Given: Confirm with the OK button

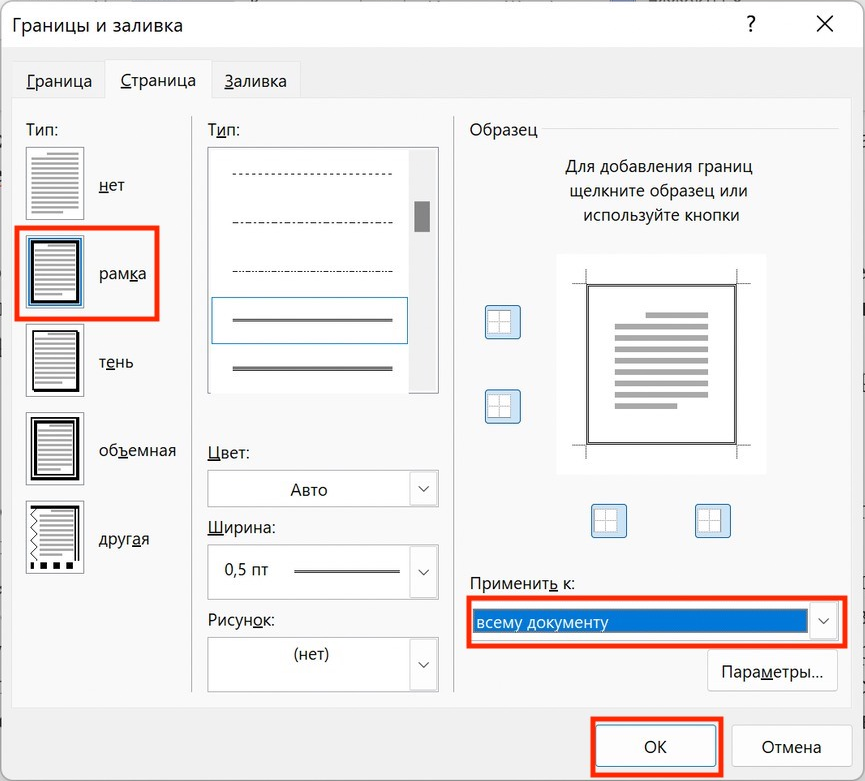Looking at the screenshot, I should point(655,746).
